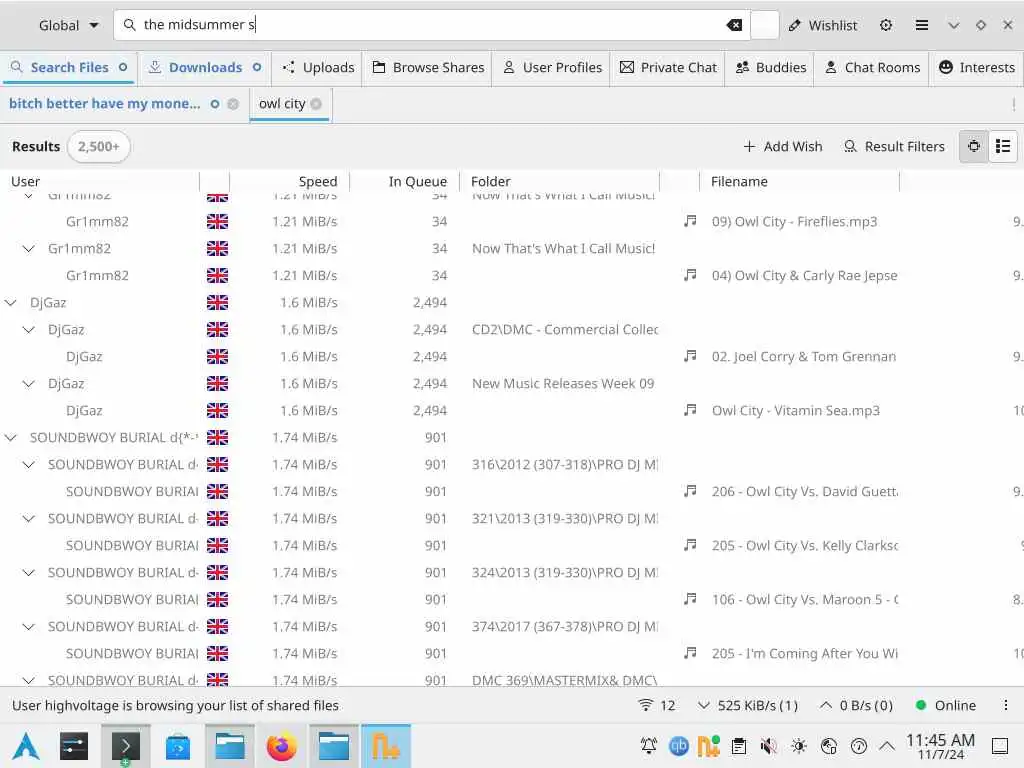The height and width of the screenshot is (768, 1024).
Task: Open the Uploads tab
Action: (318, 67)
